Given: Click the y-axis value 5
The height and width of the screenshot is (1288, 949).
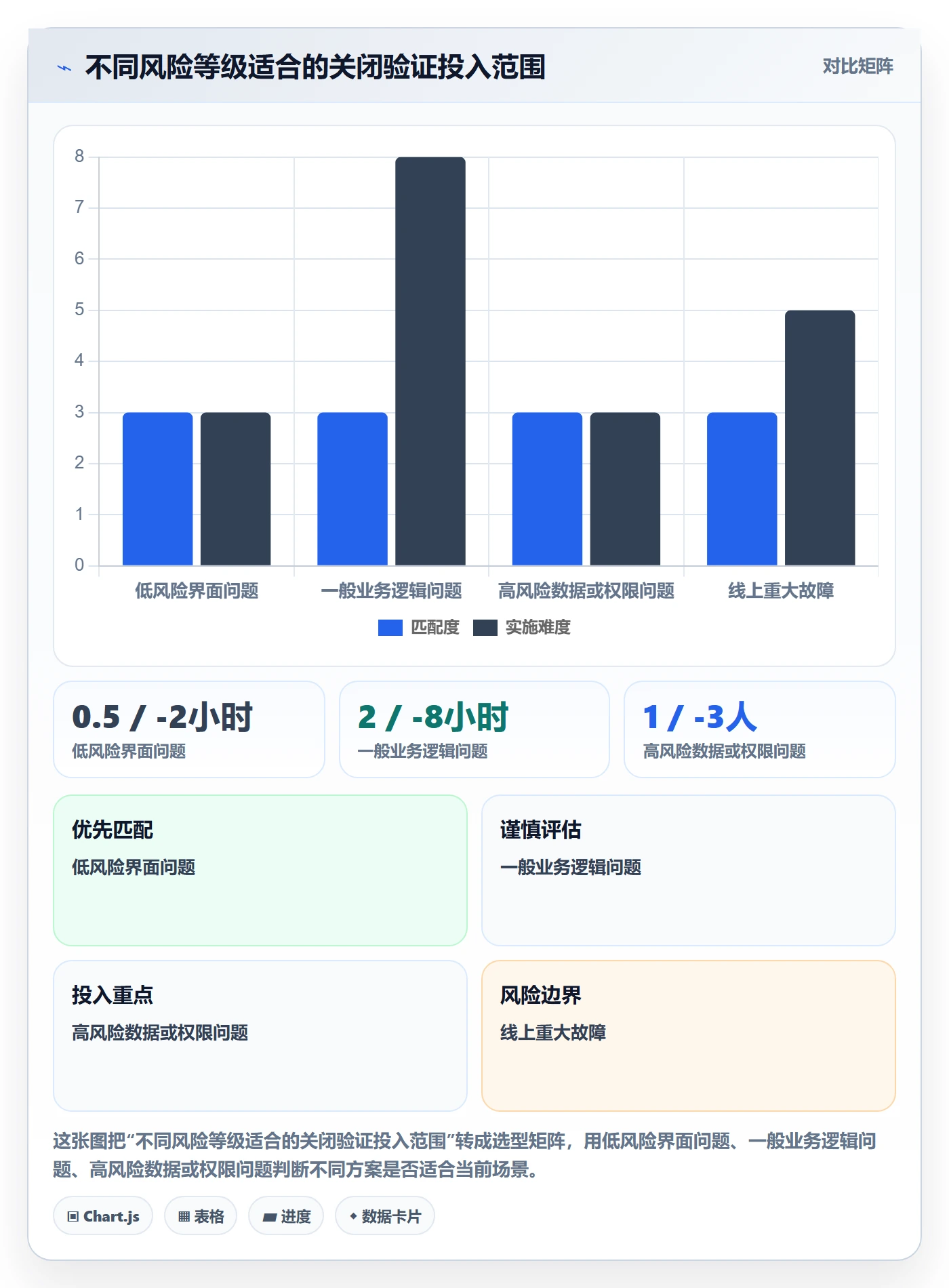Looking at the screenshot, I should coord(79,310).
